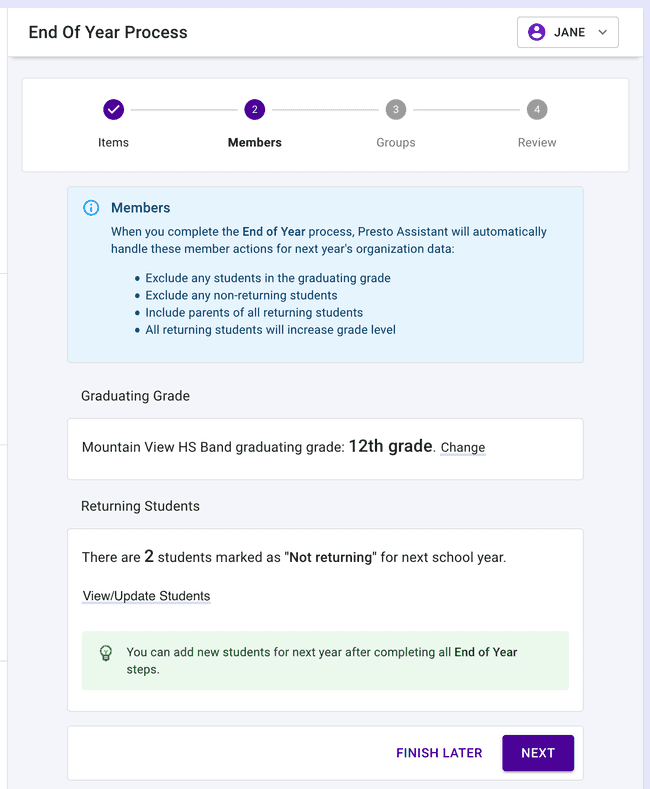The width and height of the screenshot is (650, 789).
Task: Select the Members step label
Action: click(255, 142)
